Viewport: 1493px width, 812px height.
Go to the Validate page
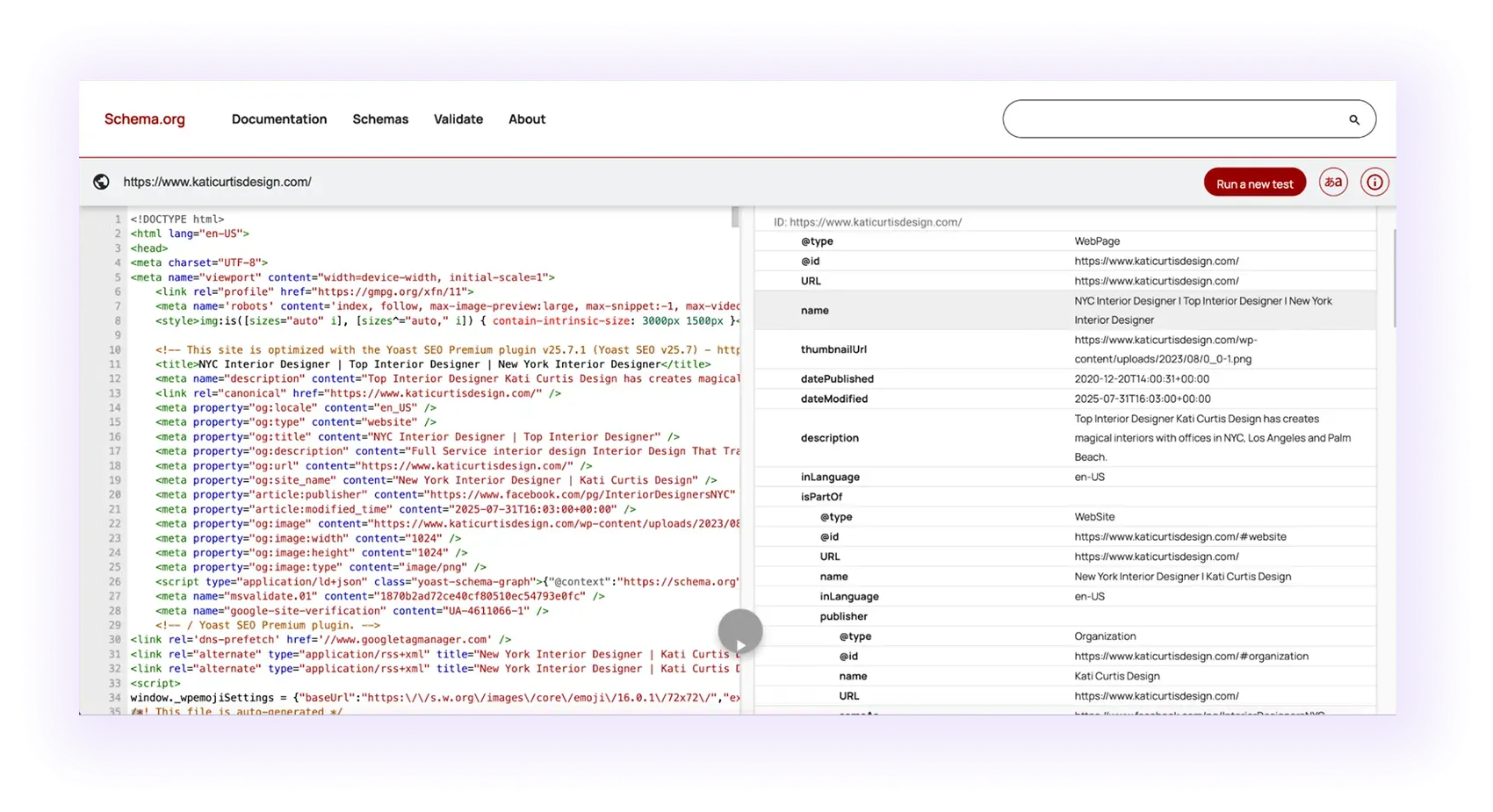coord(458,119)
